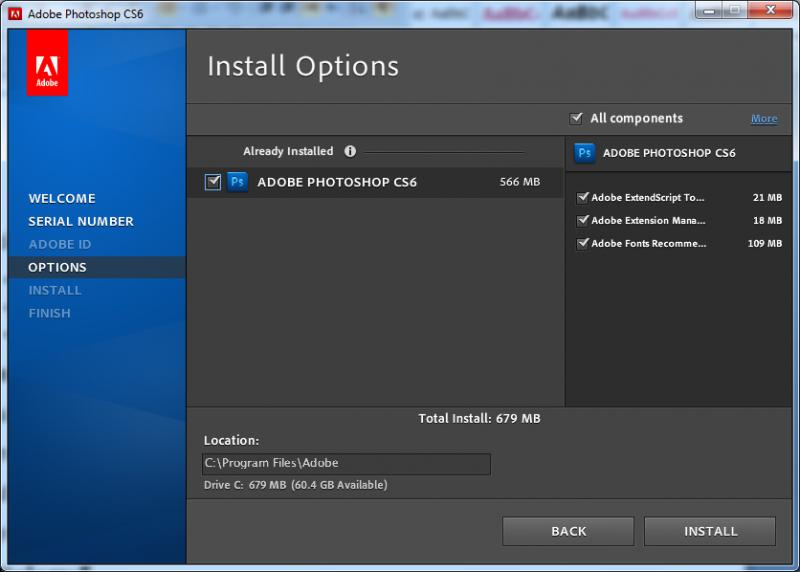The width and height of the screenshot is (800, 572).
Task: Click the Drive C: available space text
Action: [x=295, y=485]
